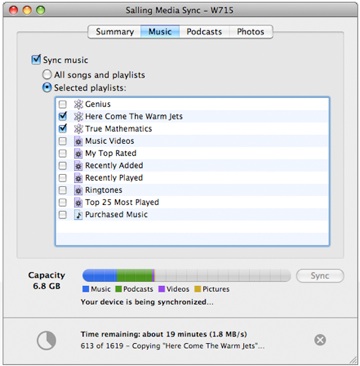The height and width of the screenshot is (366, 360).
Task: Click the green Podcasts segment of capacity bar
Action: point(135,276)
